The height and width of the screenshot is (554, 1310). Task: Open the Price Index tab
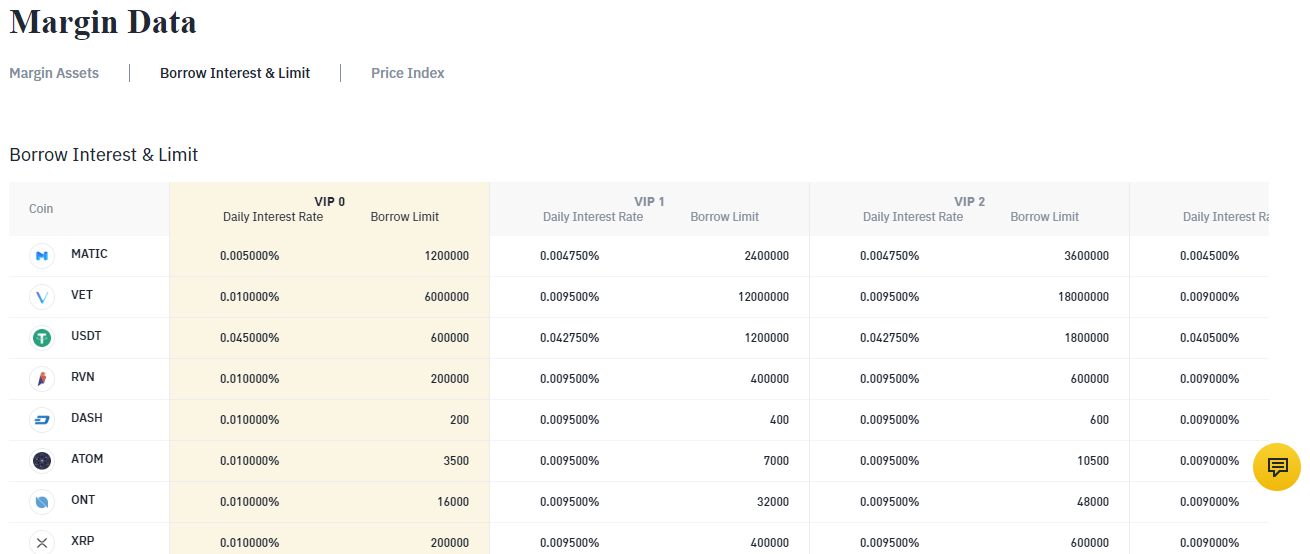coord(407,73)
